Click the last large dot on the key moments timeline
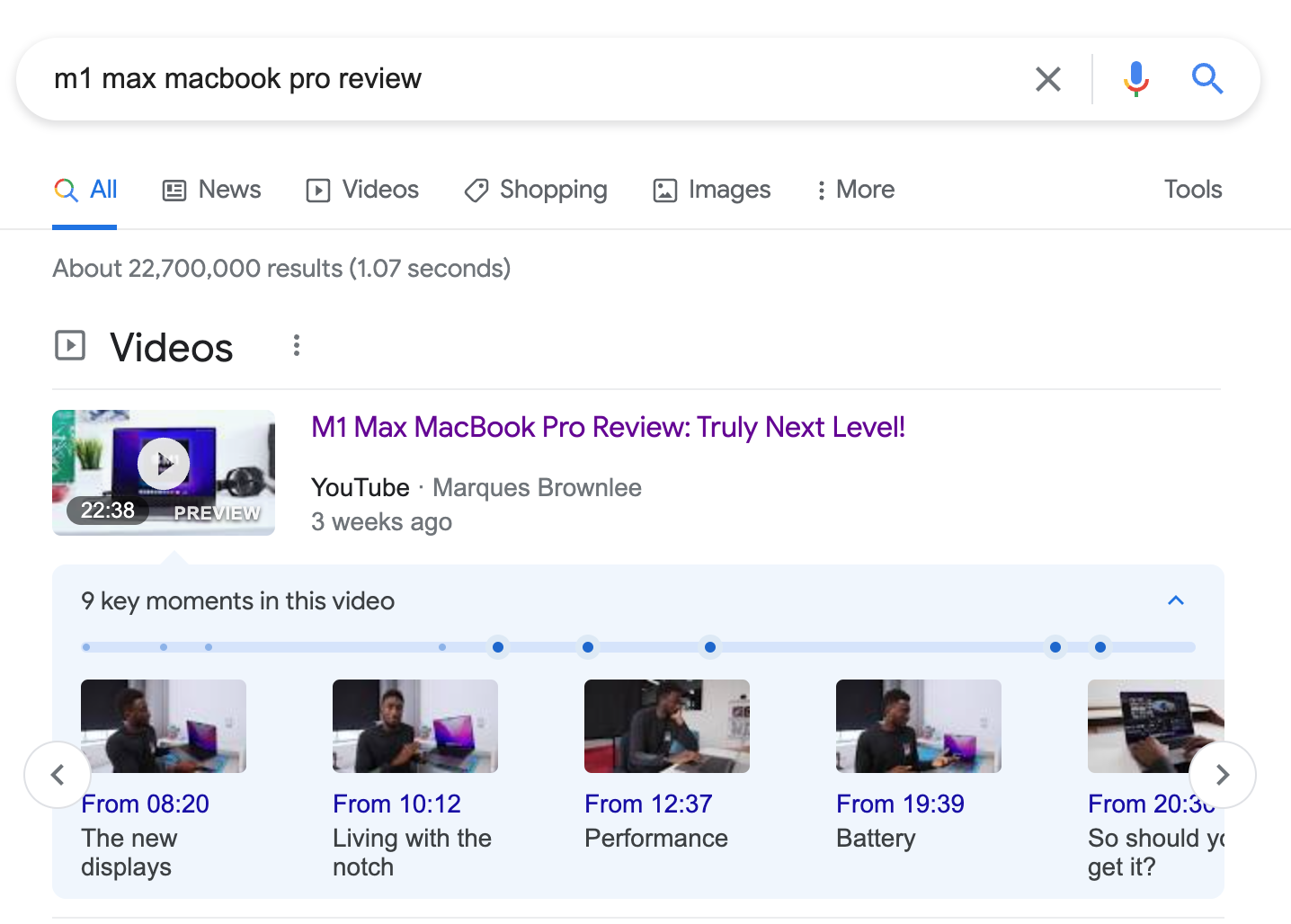The height and width of the screenshot is (924, 1291). coord(1100,647)
